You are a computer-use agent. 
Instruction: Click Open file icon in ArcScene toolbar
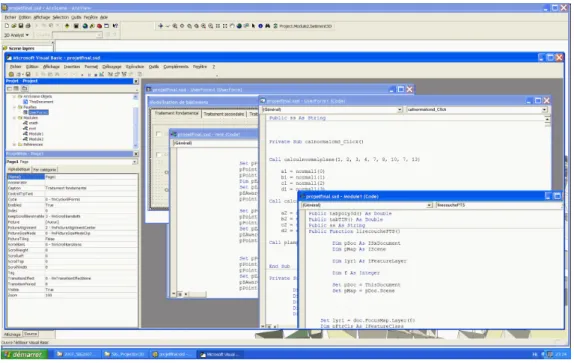tap(14, 26)
